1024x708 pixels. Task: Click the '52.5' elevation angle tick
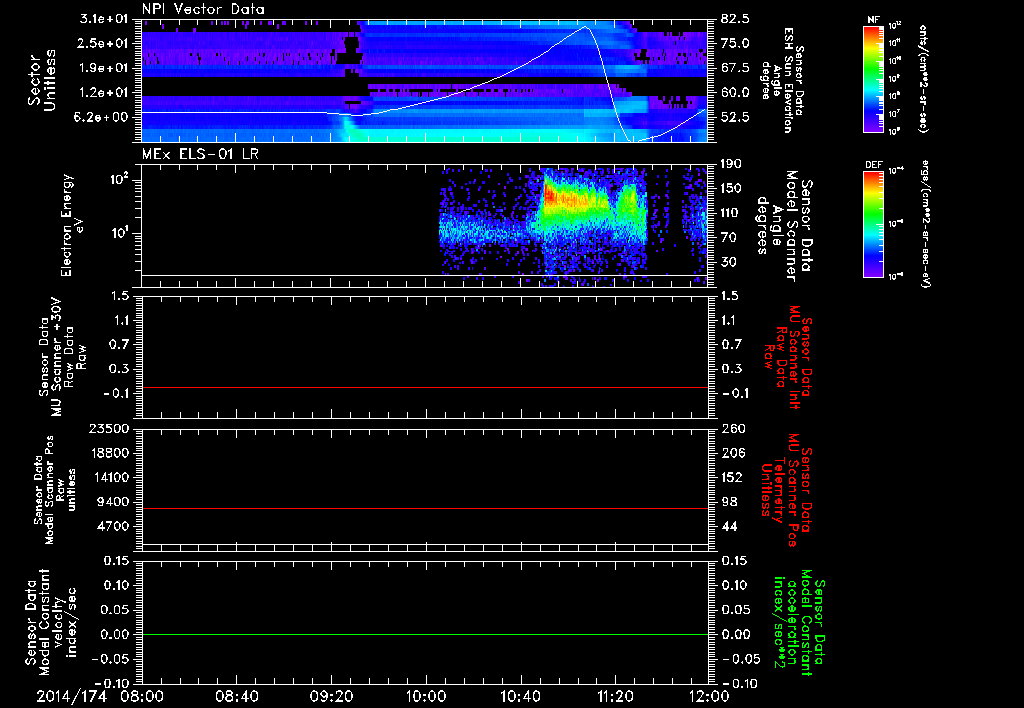pos(735,117)
